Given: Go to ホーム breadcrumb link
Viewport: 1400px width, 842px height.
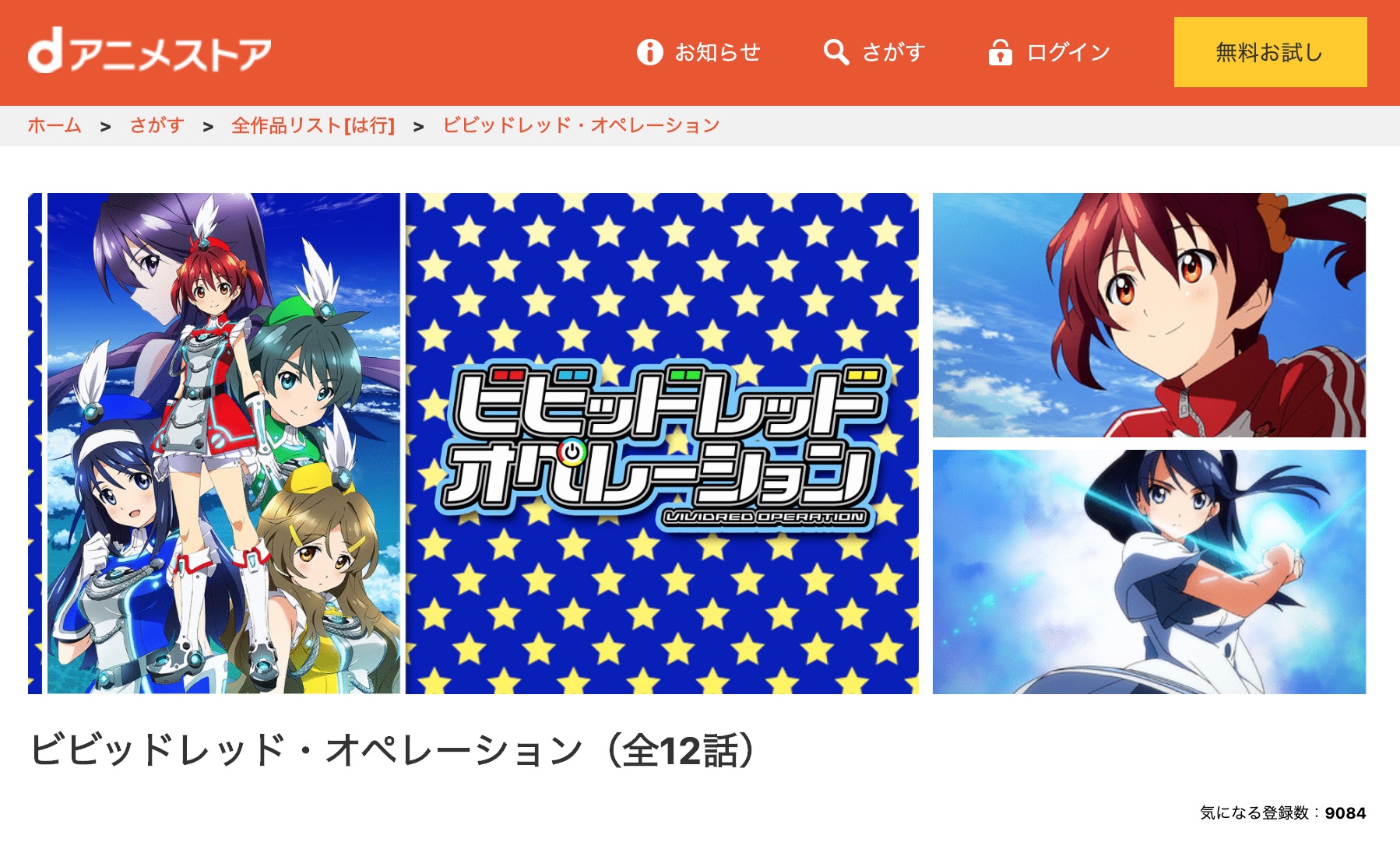Looking at the screenshot, I should 55,125.
